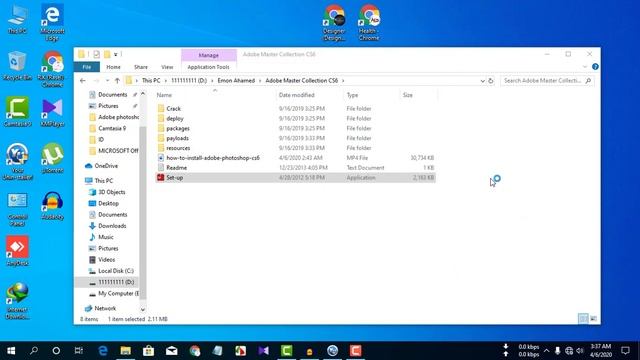Viewport: 640px width, 360px height.
Task: Show hidden system tray icons
Action: tap(547, 351)
